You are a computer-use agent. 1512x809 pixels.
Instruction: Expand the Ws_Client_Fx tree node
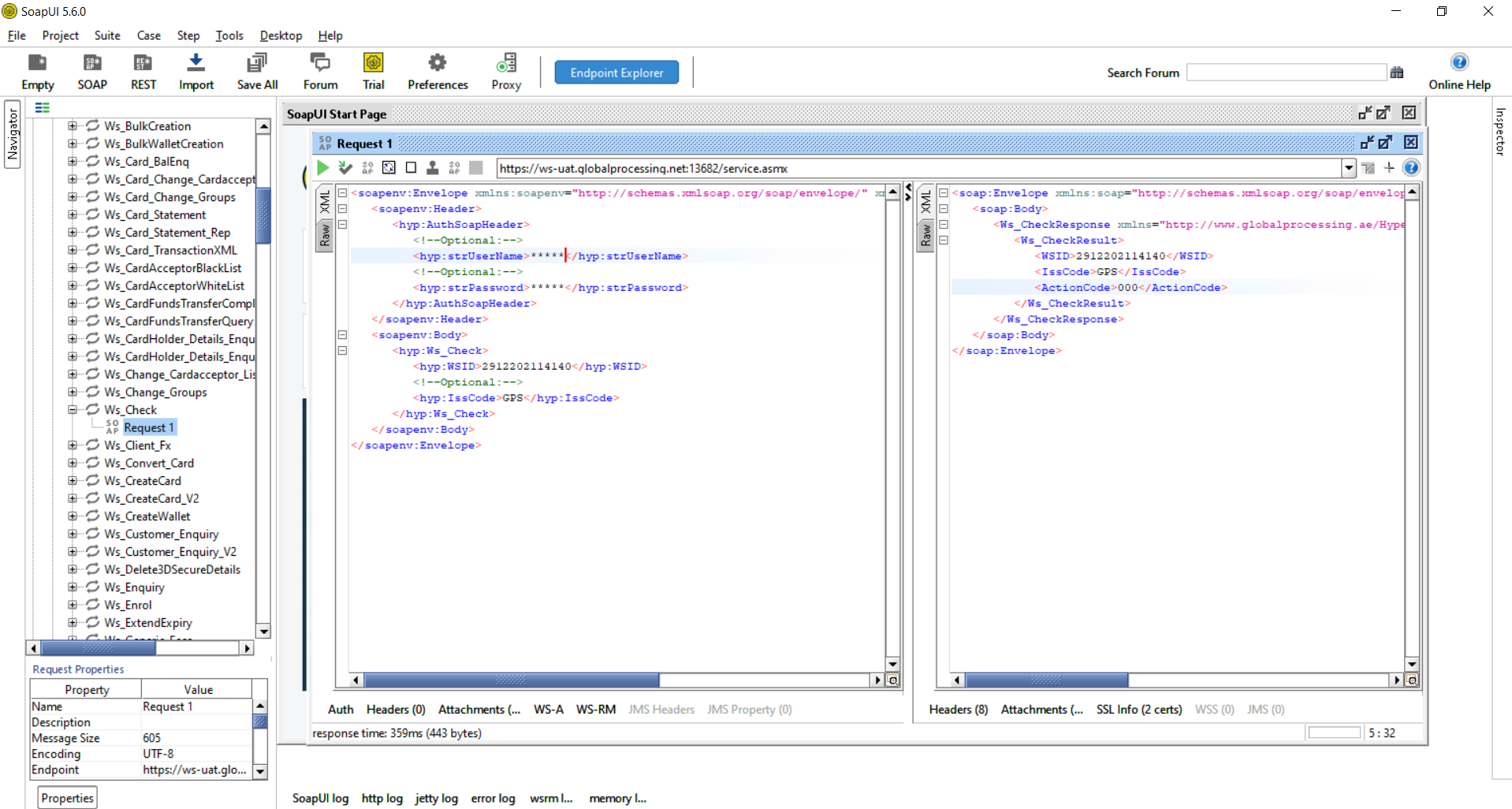[73, 446]
